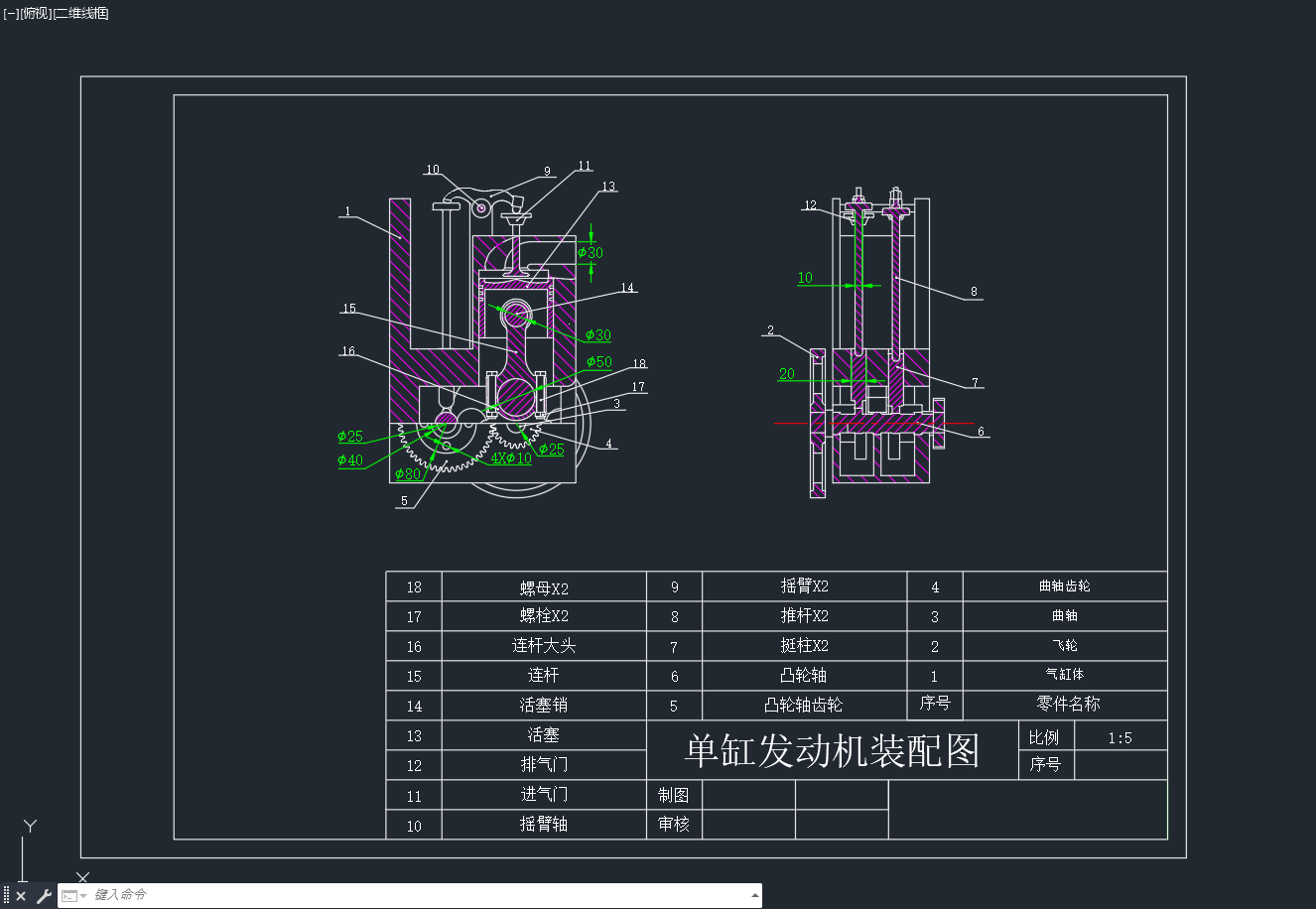Select the 1:5 scale value
Image resolution: width=1316 pixels, height=909 pixels.
[x=1119, y=737]
